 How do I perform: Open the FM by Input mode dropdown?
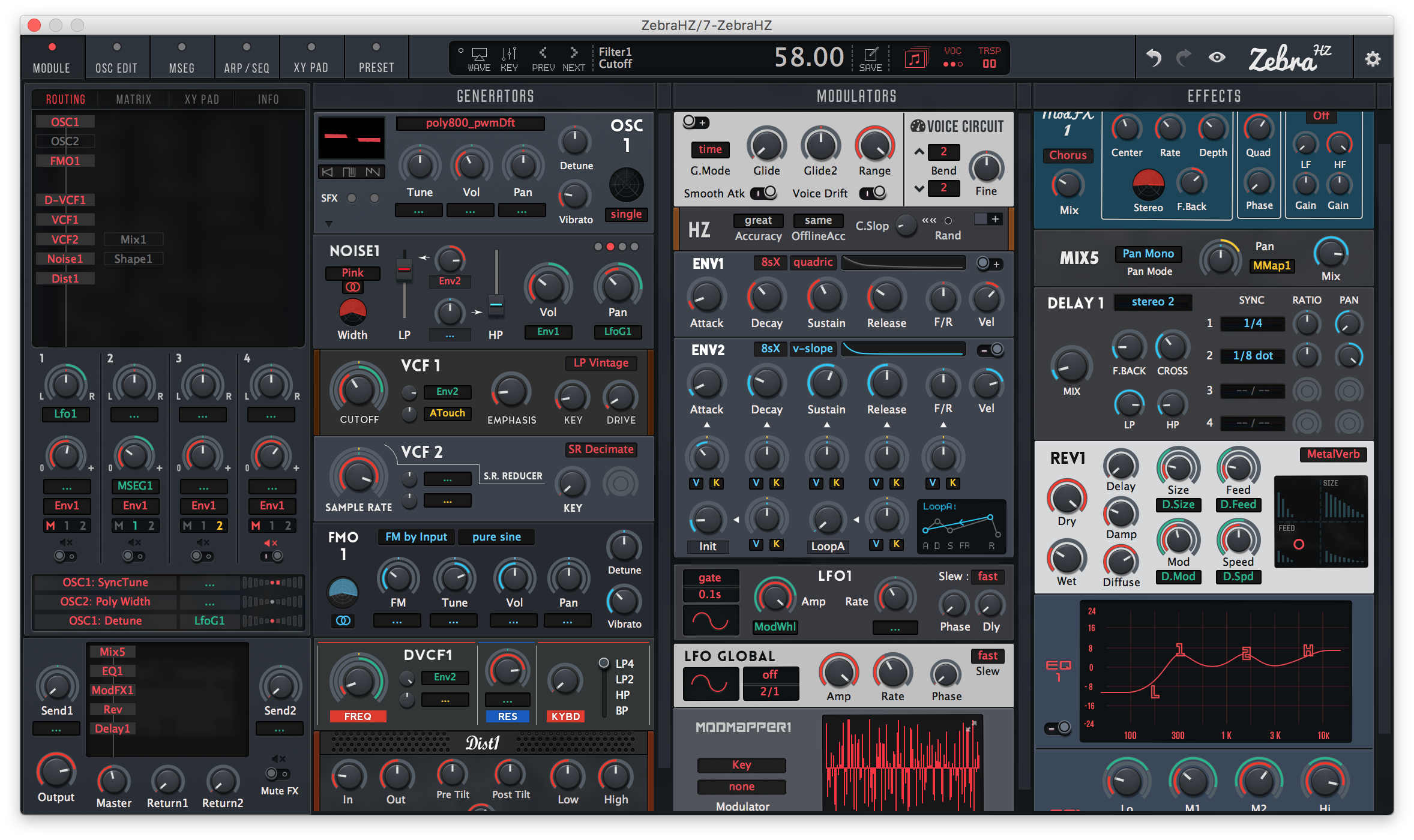pyautogui.click(x=416, y=537)
